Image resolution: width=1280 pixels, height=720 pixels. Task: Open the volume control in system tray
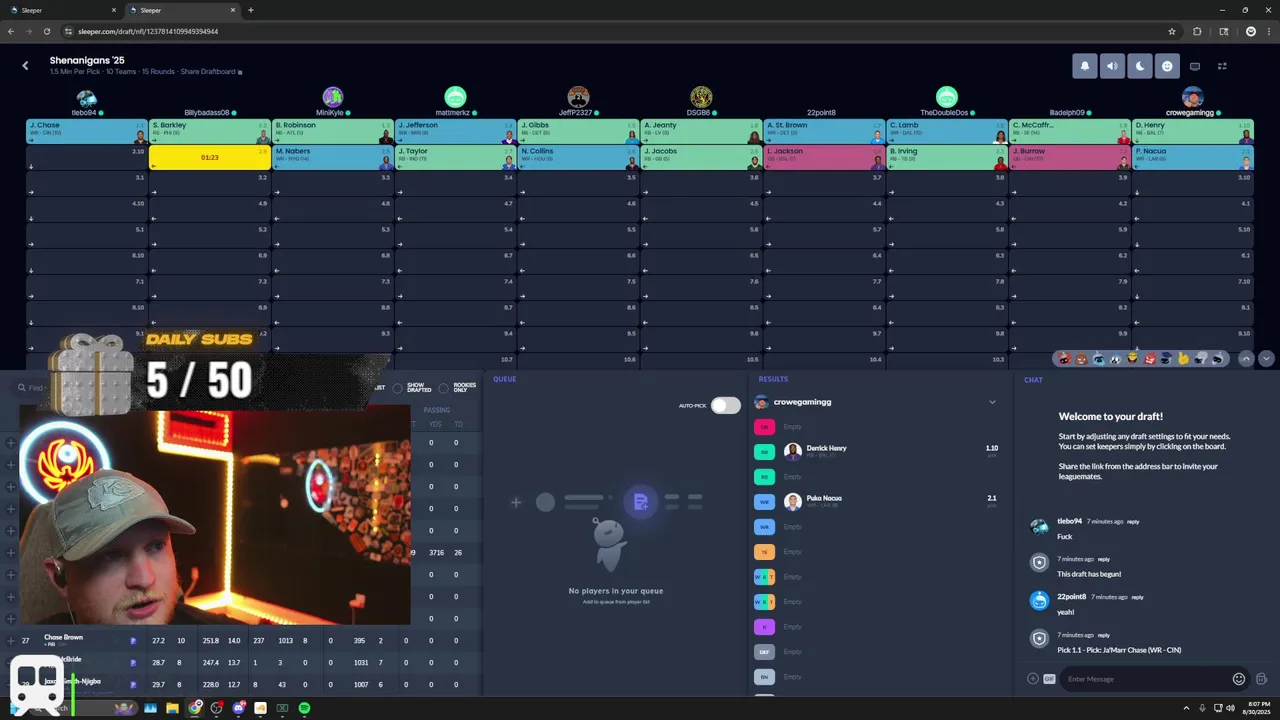click(1230, 708)
